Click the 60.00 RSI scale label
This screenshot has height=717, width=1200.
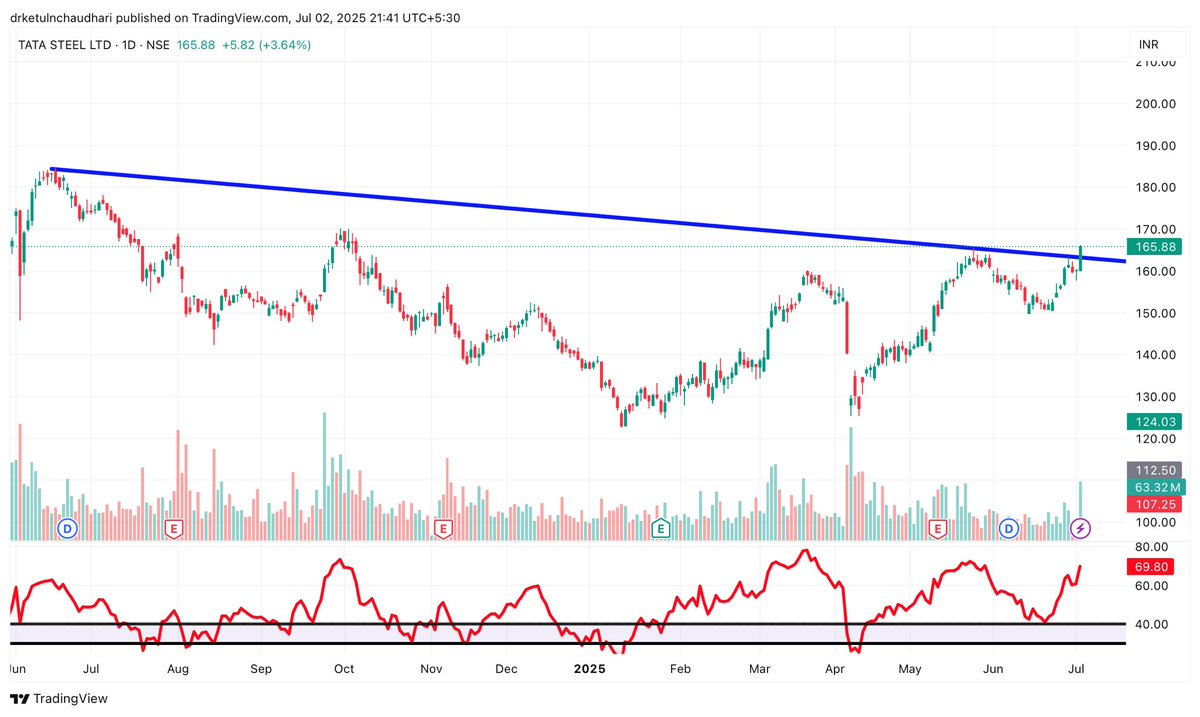coord(1150,586)
